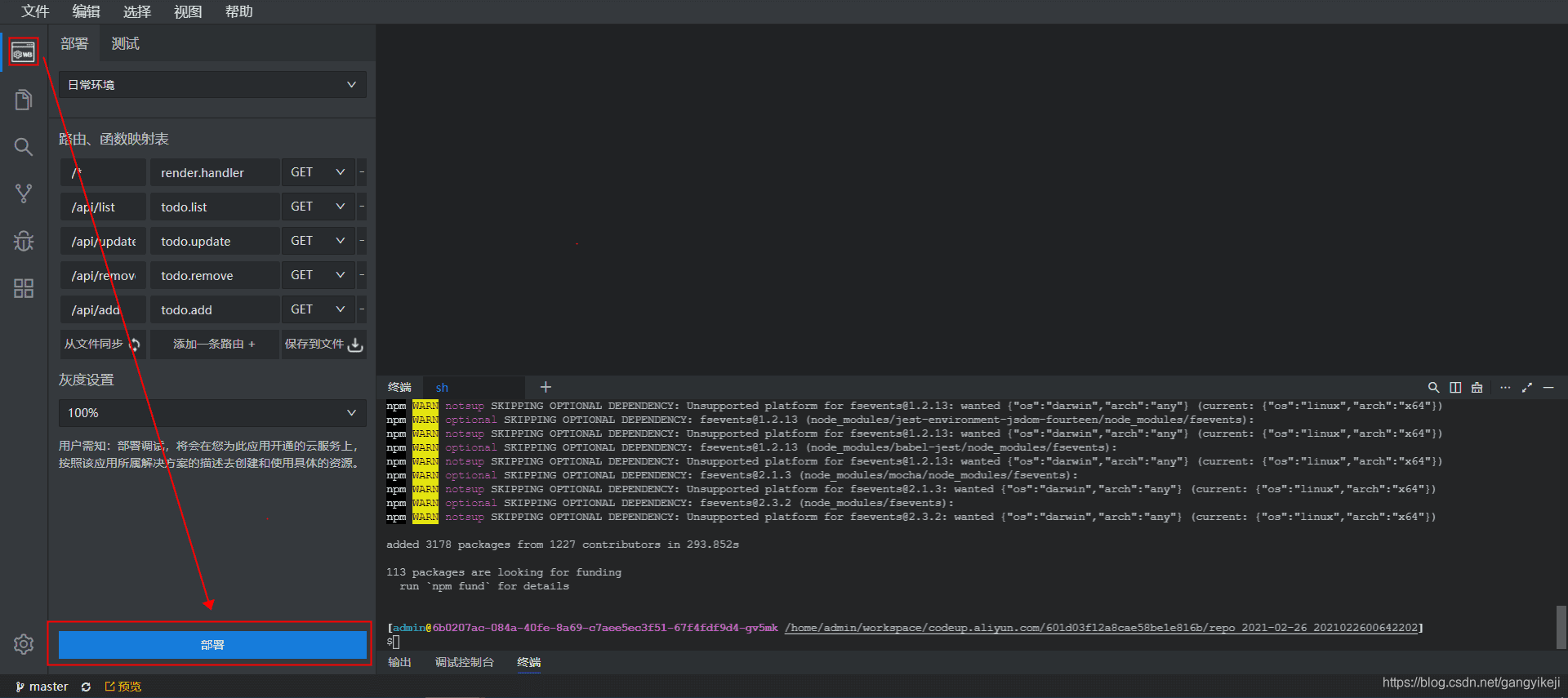Image resolution: width=1568 pixels, height=698 pixels.
Task: Open the source control branch icon
Action: point(24,193)
